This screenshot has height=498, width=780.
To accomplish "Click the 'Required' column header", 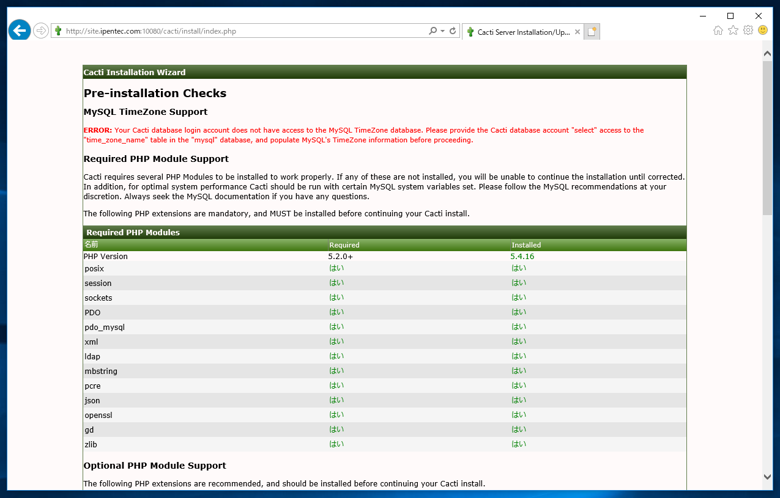I will tap(344, 245).
